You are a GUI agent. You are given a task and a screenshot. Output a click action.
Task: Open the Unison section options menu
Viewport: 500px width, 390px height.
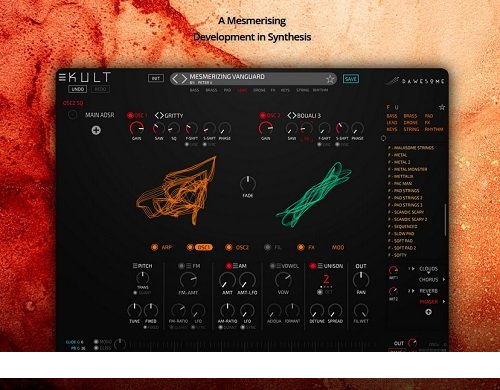pyautogui.click(x=320, y=266)
